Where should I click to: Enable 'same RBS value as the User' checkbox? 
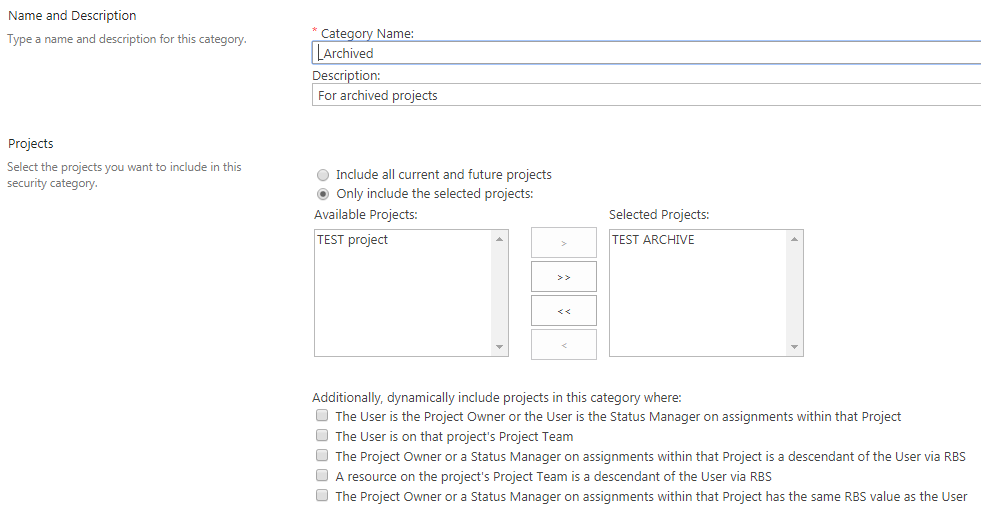coord(322,496)
